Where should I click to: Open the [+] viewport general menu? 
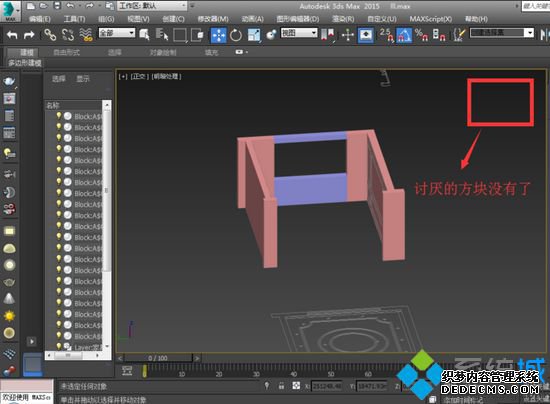click(123, 76)
